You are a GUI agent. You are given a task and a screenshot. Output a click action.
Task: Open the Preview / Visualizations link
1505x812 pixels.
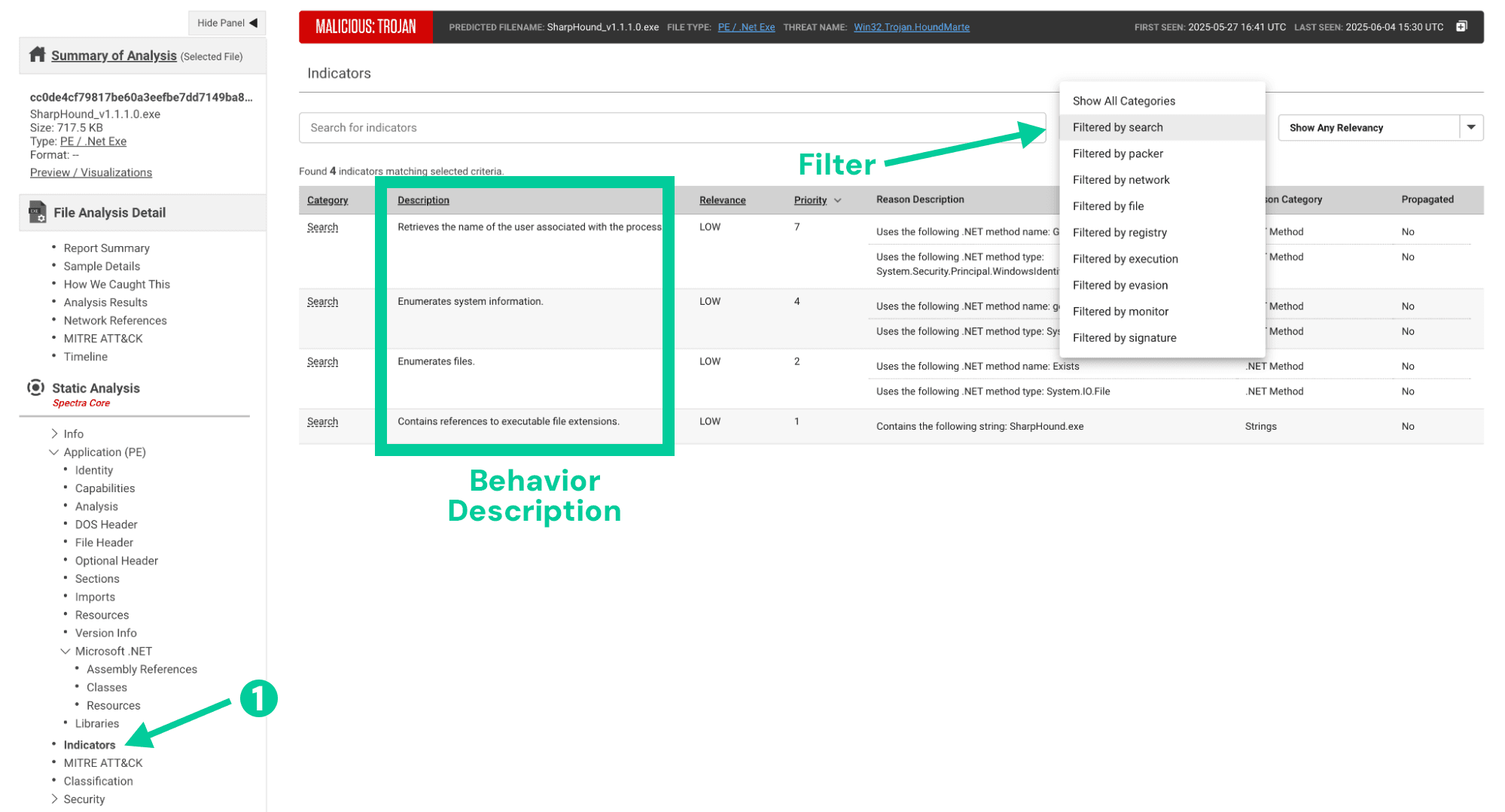[x=91, y=172]
